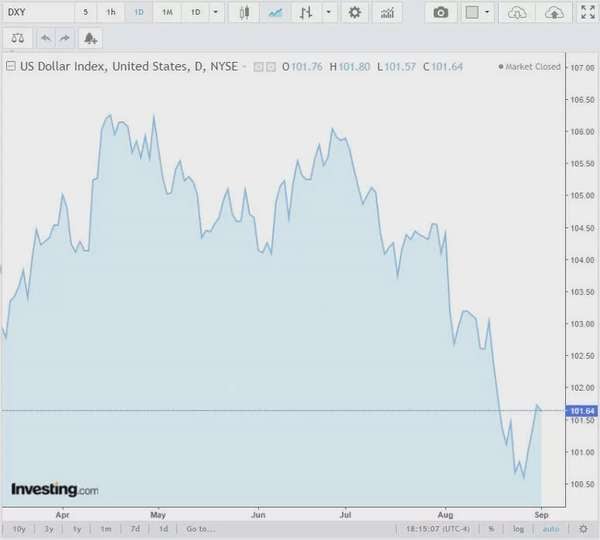
Task: Open chart style dropdown arrow
Action: click(329, 12)
